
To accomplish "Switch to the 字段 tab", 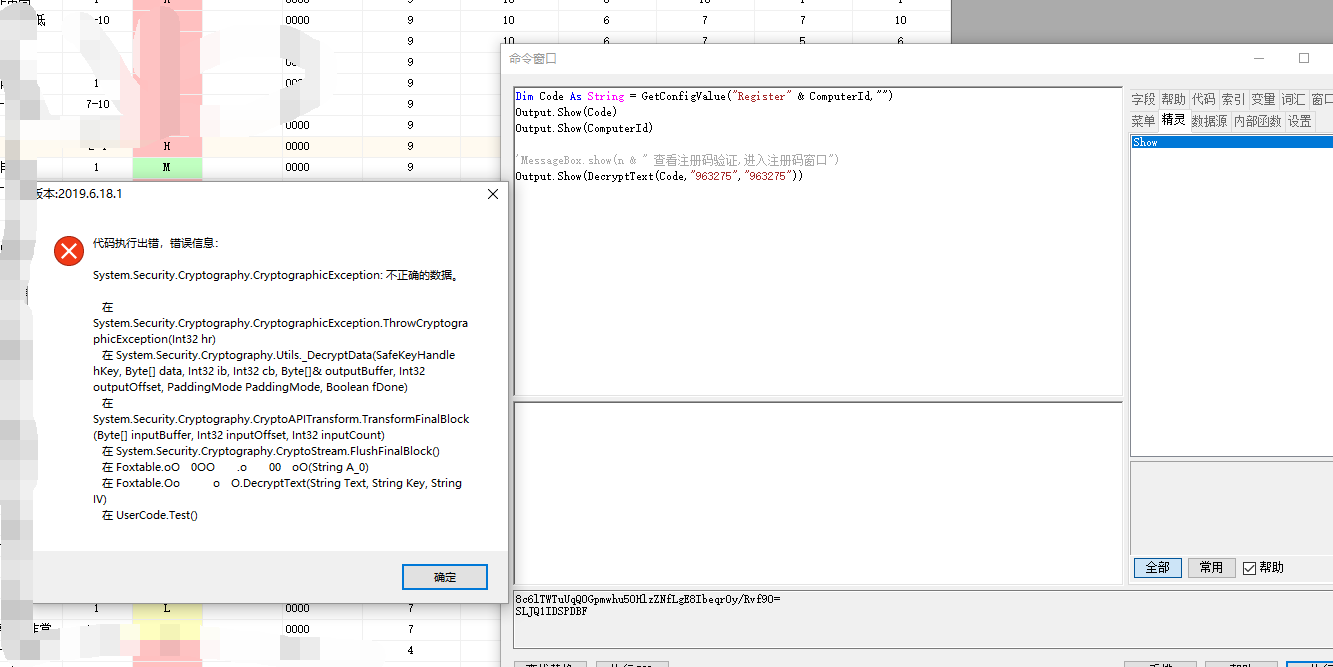I will coord(1143,99).
